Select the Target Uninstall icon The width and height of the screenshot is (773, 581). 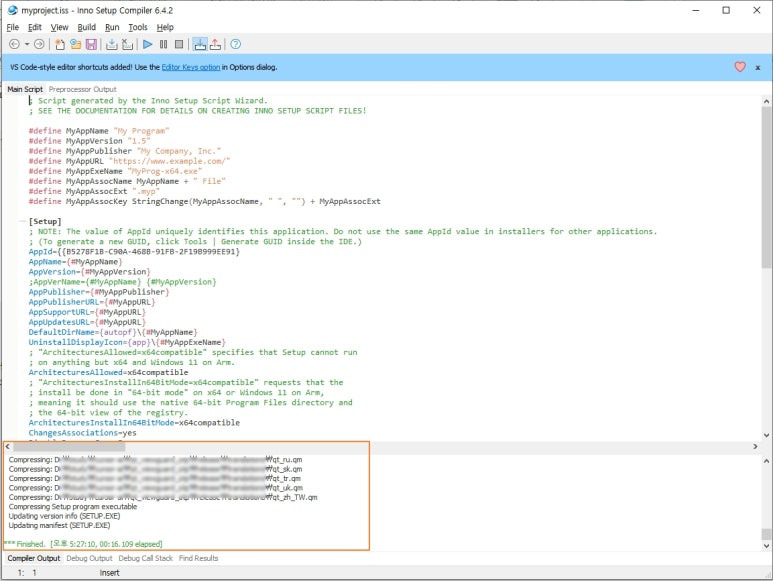pyautogui.click(x=215, y=44)
